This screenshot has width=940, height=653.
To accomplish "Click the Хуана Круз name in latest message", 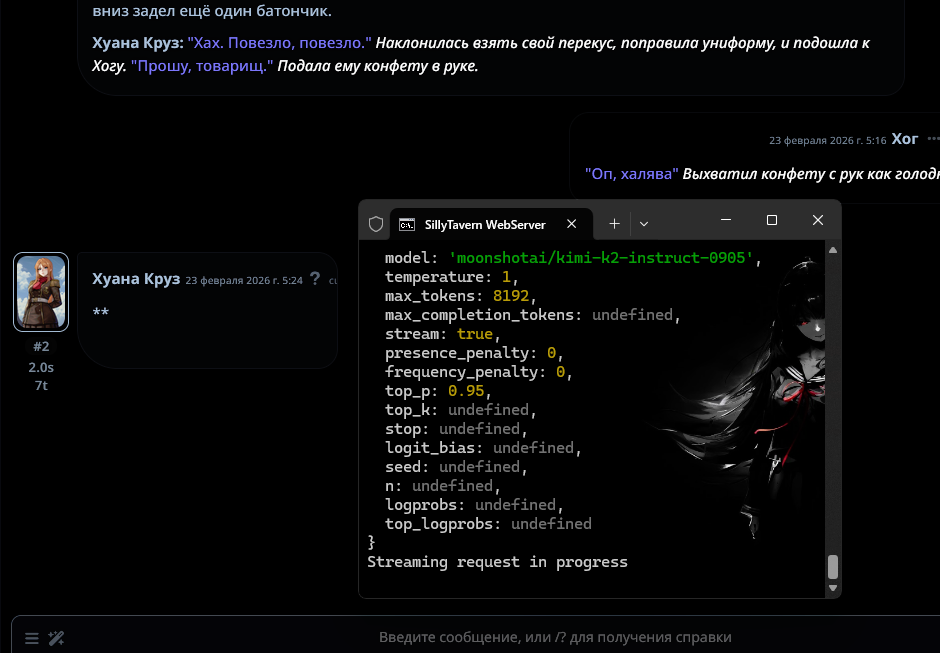I will click(135, 279).
